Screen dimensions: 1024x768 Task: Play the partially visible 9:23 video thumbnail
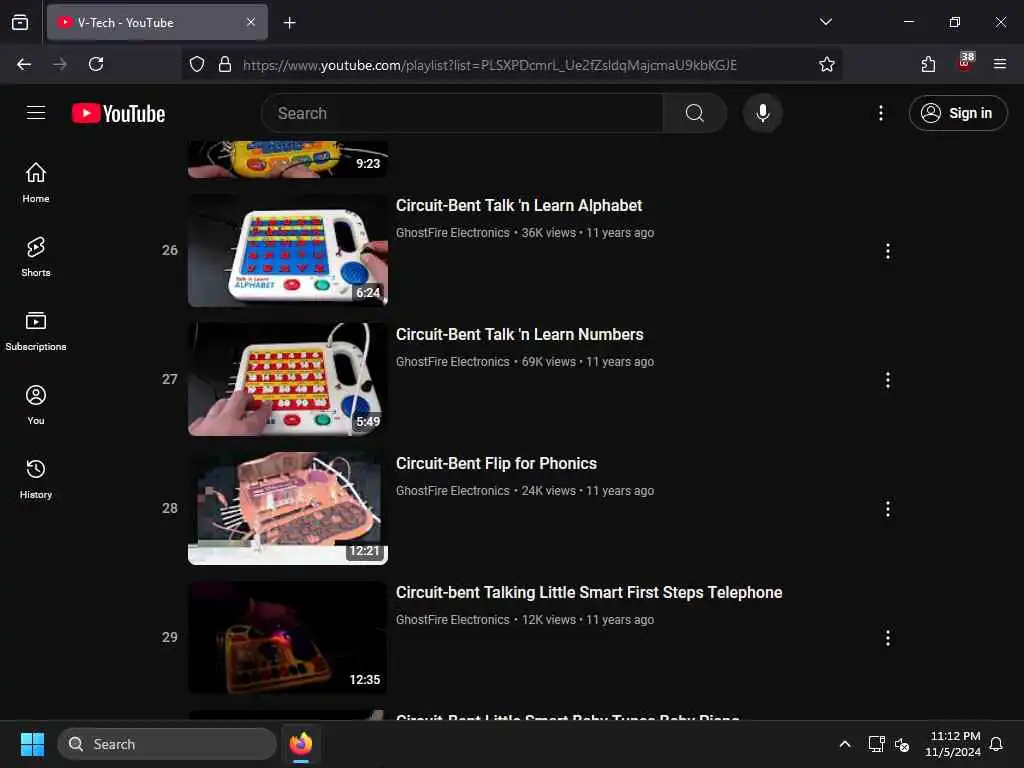click(x=287, y=159)
